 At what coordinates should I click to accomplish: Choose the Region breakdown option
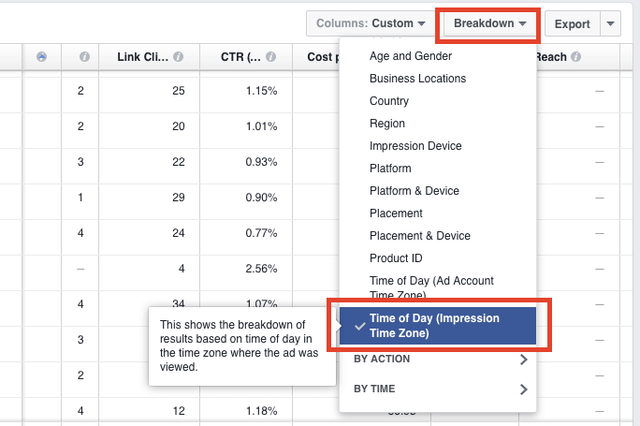(x=387, y=123)
